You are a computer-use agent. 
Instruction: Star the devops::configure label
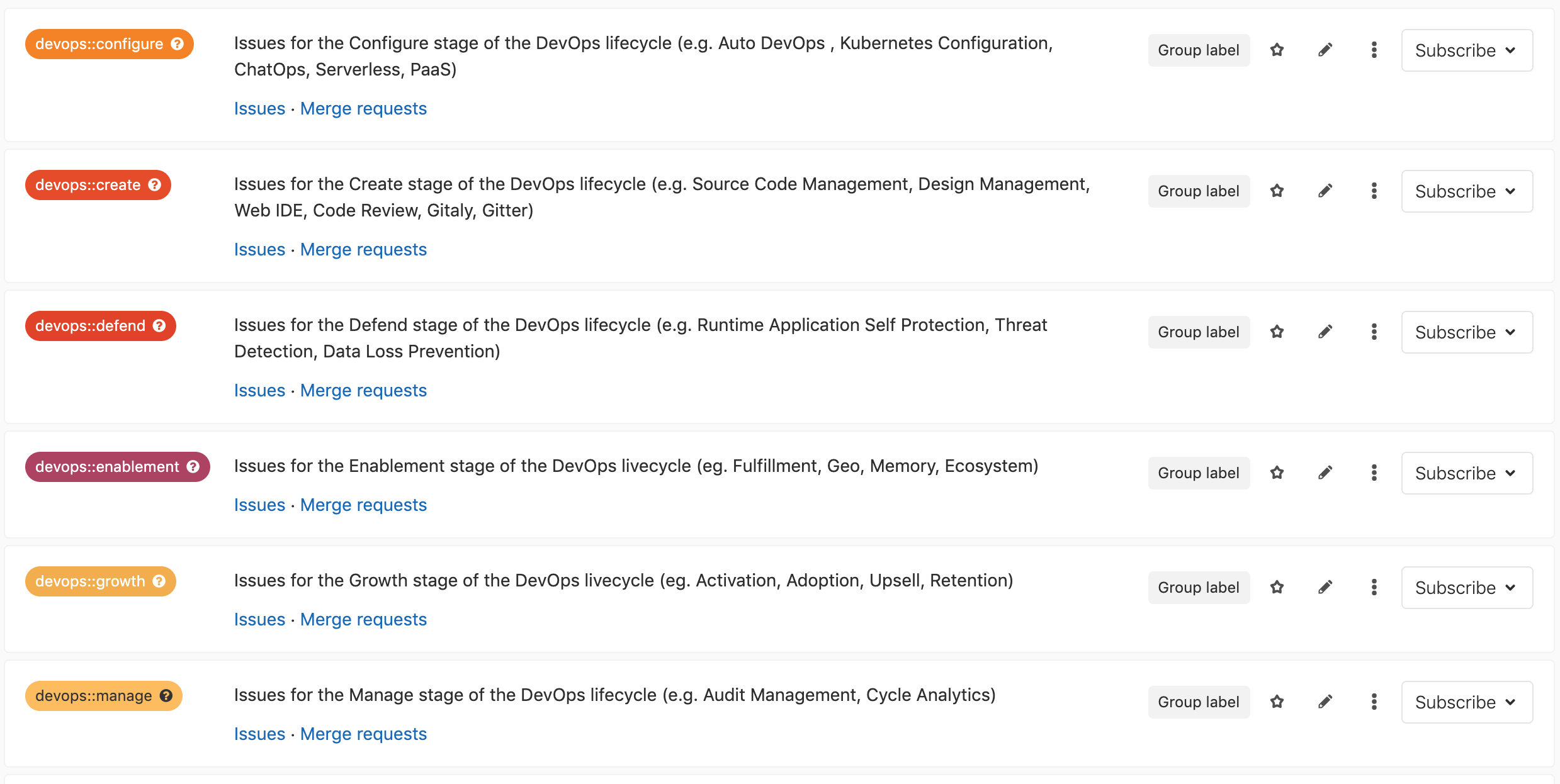pyautogui.click(x=1277, y=50)
